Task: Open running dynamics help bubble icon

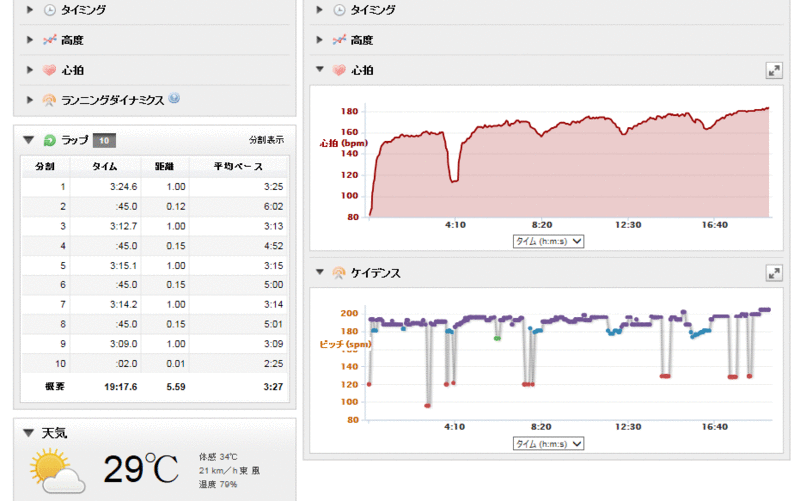Action: pos(174,98)
